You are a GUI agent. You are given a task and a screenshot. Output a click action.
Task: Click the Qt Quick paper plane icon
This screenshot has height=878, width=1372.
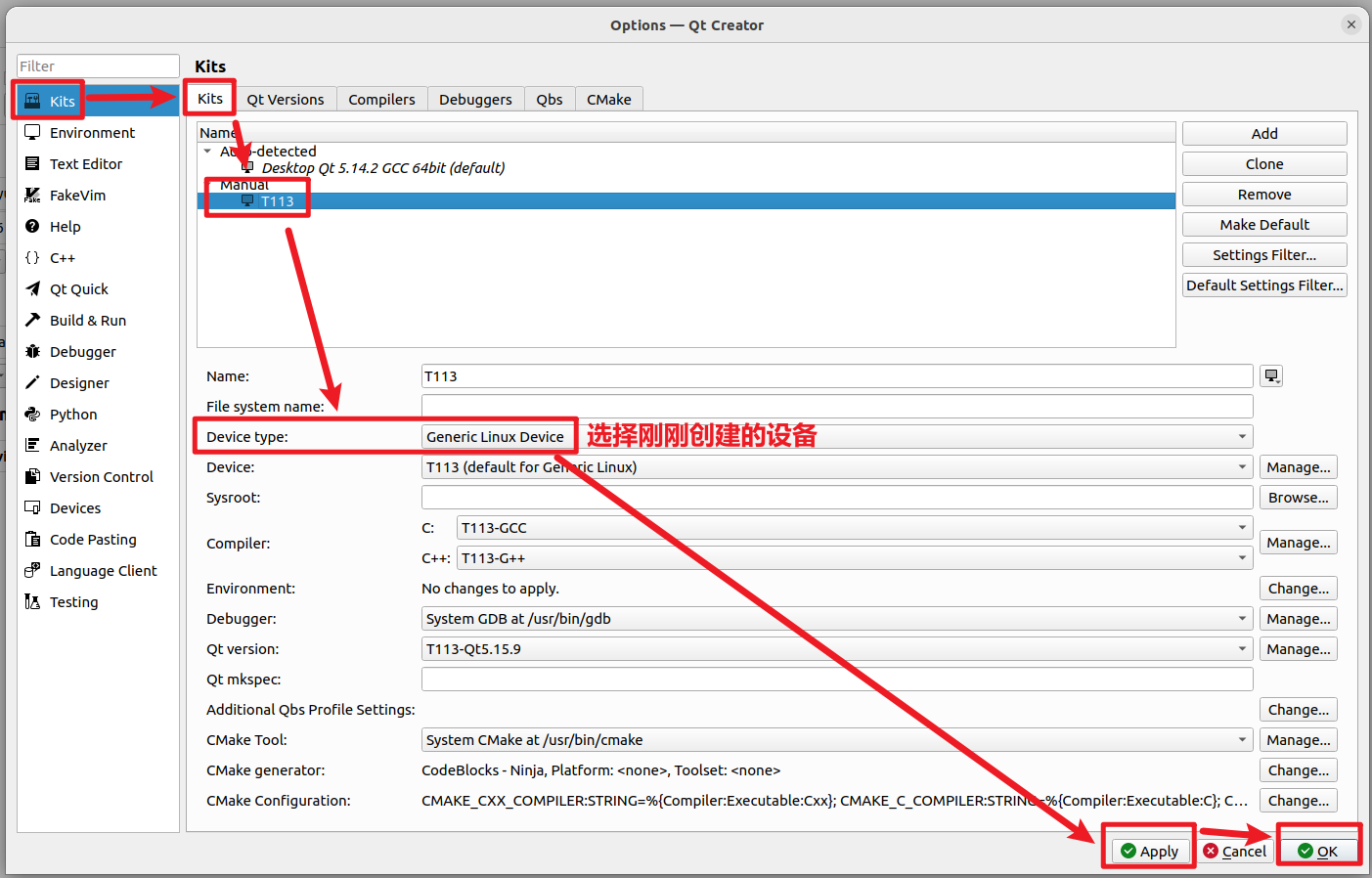(32, 288)
